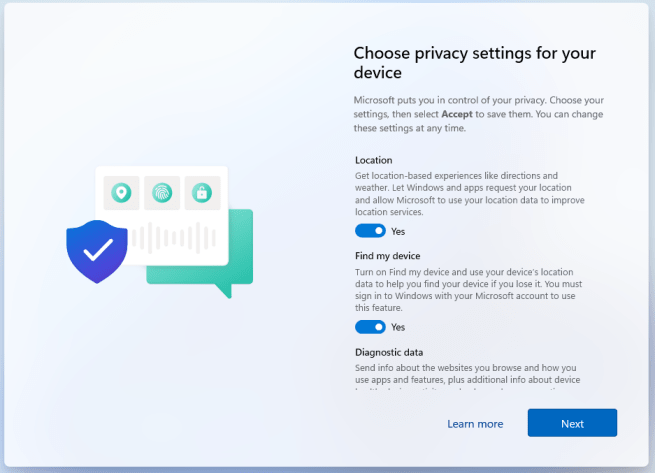Viewport: 655px width, 473px height.
Task: Click the padlock icon in the illustration
Action: click(202, 192)
